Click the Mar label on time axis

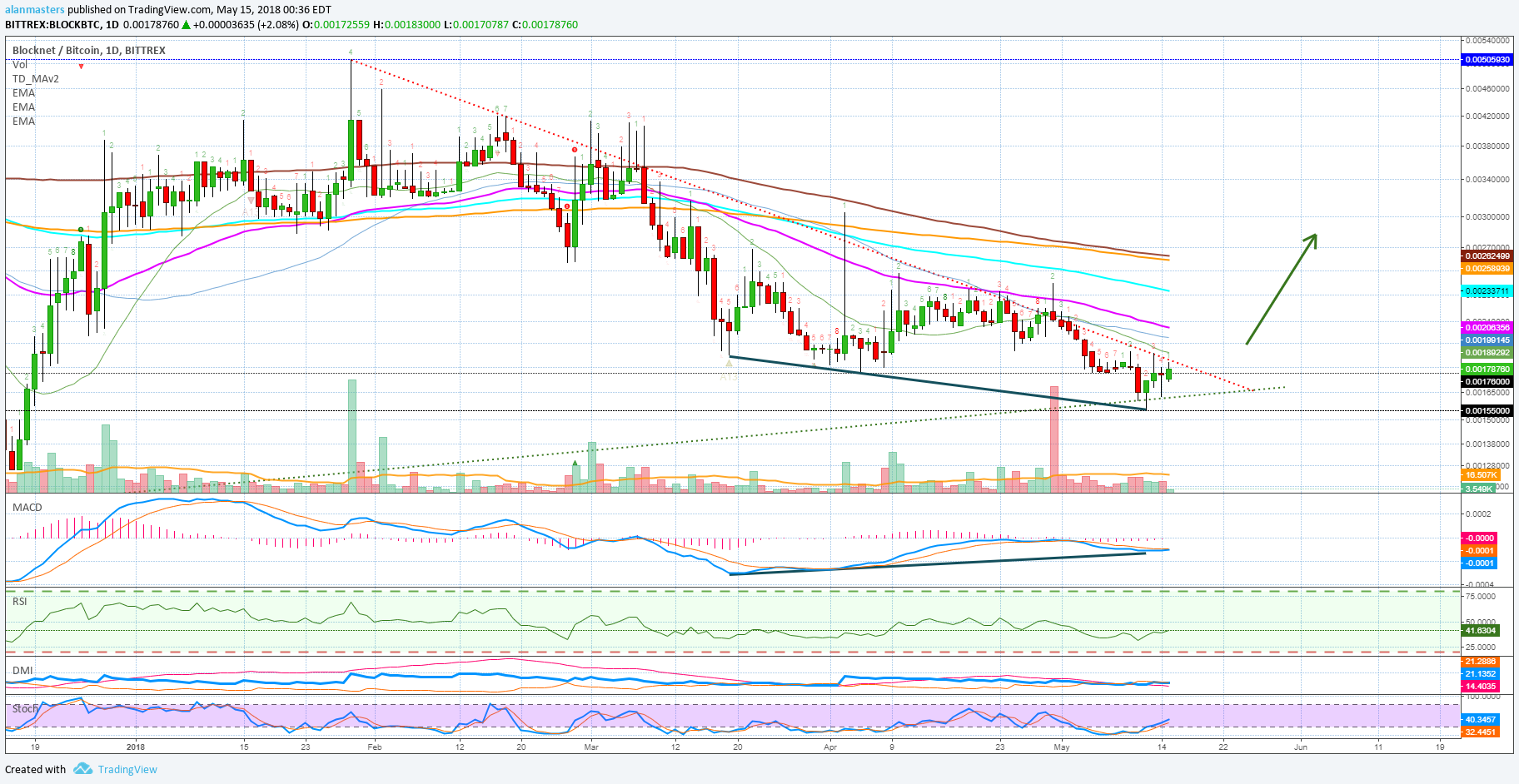pos(591,747)
